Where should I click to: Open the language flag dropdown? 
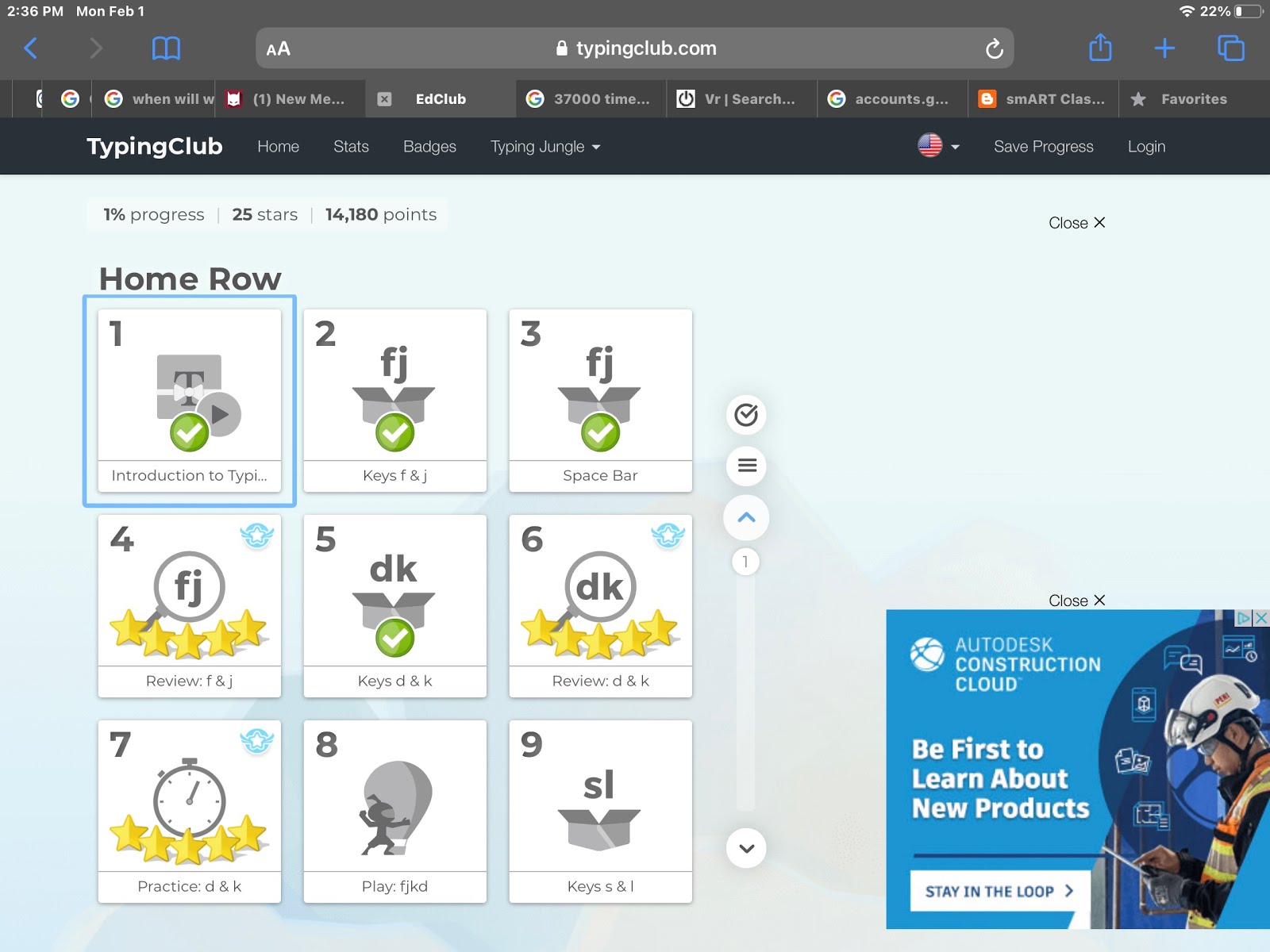[937, 146]
